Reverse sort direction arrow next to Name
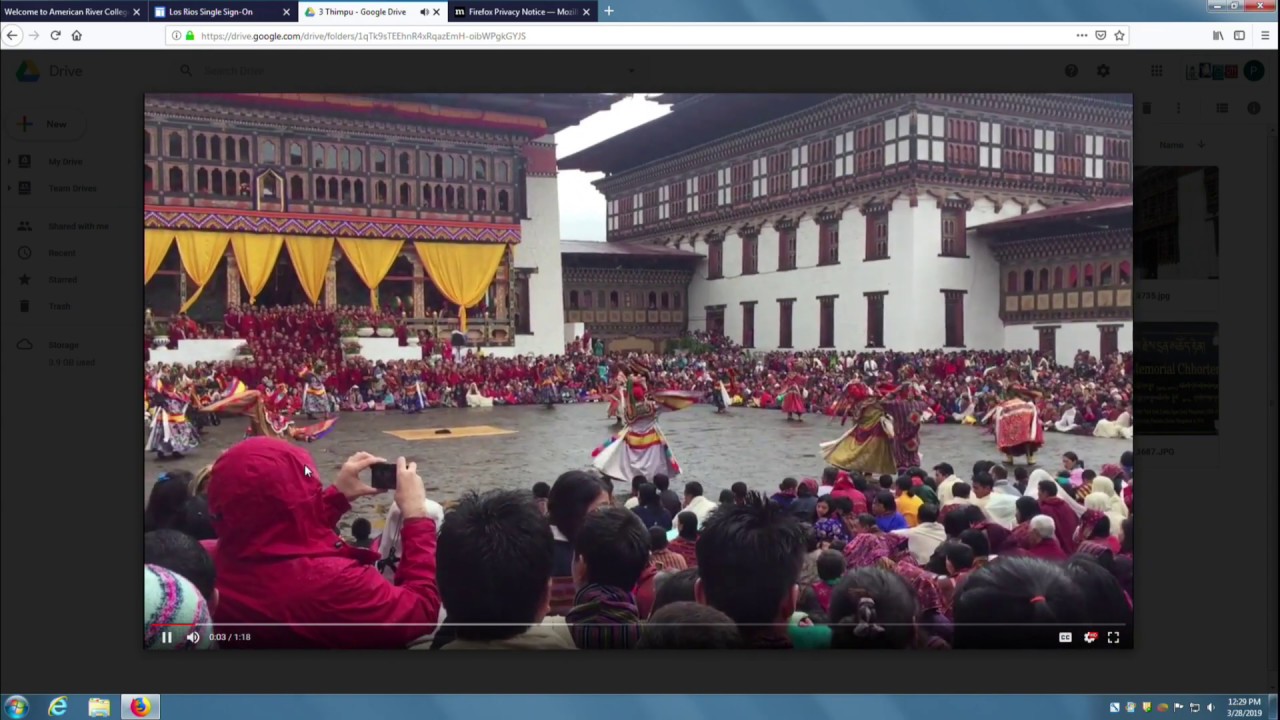This screenshot has height=720, width=1280. click(x=1200, y=145)
